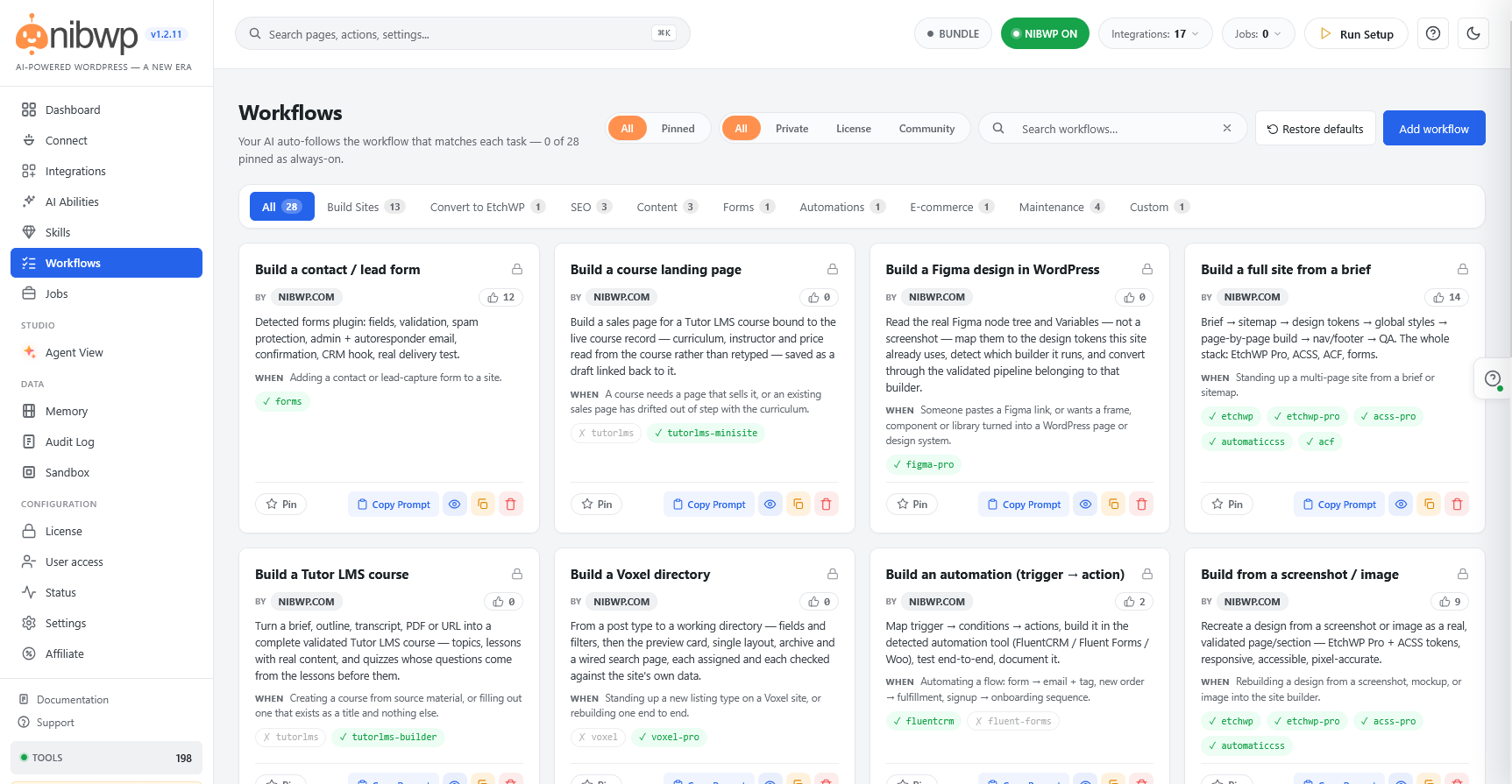Delete the course landing page workflow
Screen dimensions: 1512x784
tap(826, 504)
